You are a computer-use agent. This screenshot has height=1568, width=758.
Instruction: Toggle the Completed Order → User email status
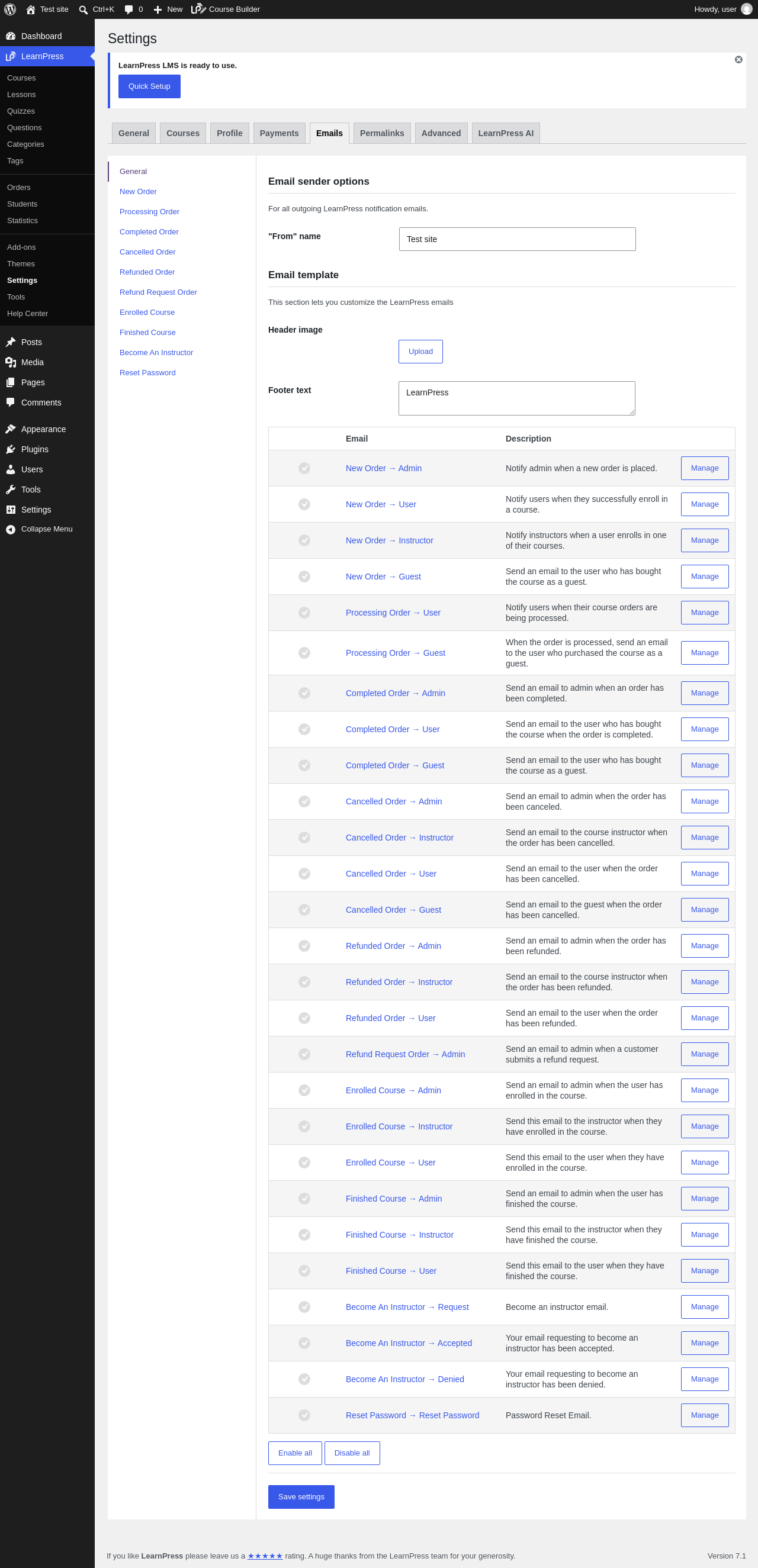click(x=304, y=729)
